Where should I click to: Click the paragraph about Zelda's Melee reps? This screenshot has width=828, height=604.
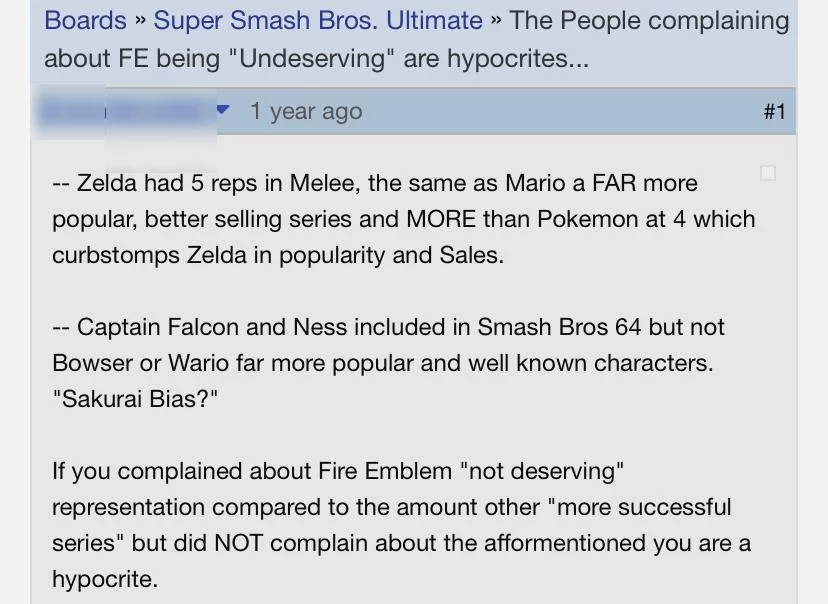point(400,219)
